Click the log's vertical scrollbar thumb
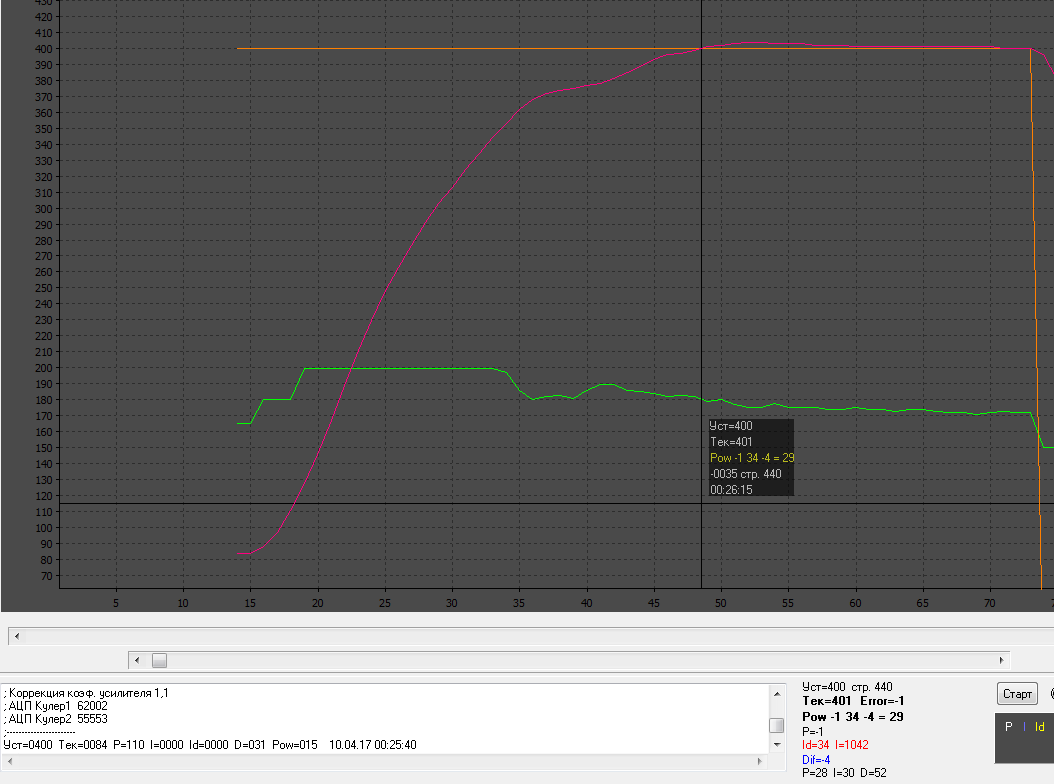Screen dimensions: 1054x784 point(776,725)
